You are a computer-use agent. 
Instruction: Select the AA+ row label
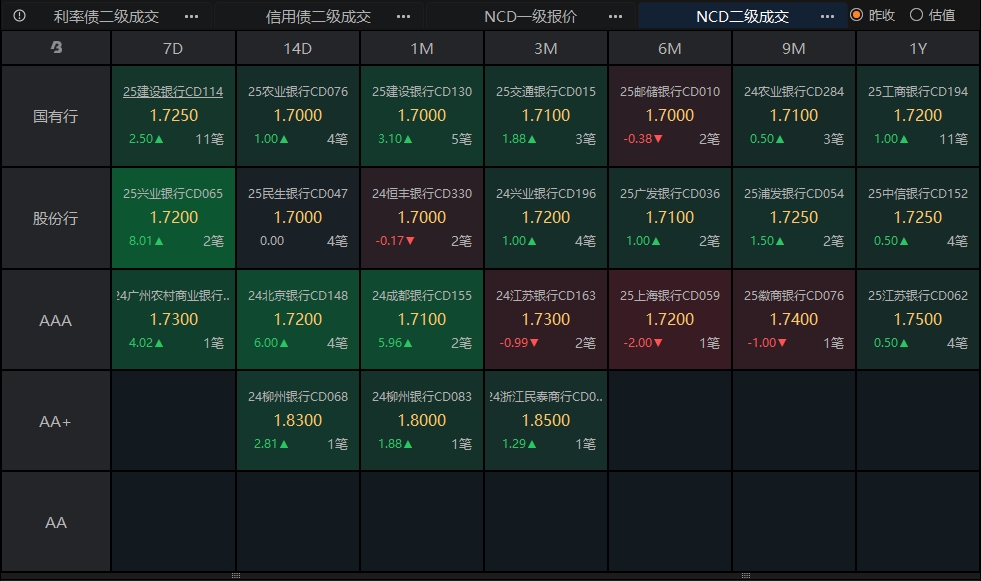coord(56,422)
